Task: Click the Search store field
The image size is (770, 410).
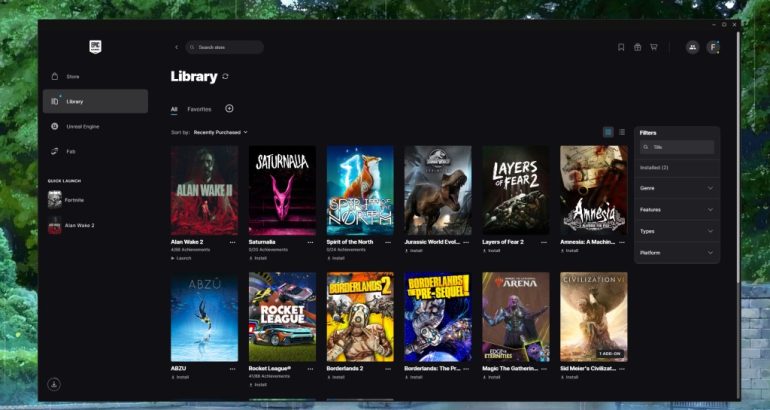Action: coord(224,47)
